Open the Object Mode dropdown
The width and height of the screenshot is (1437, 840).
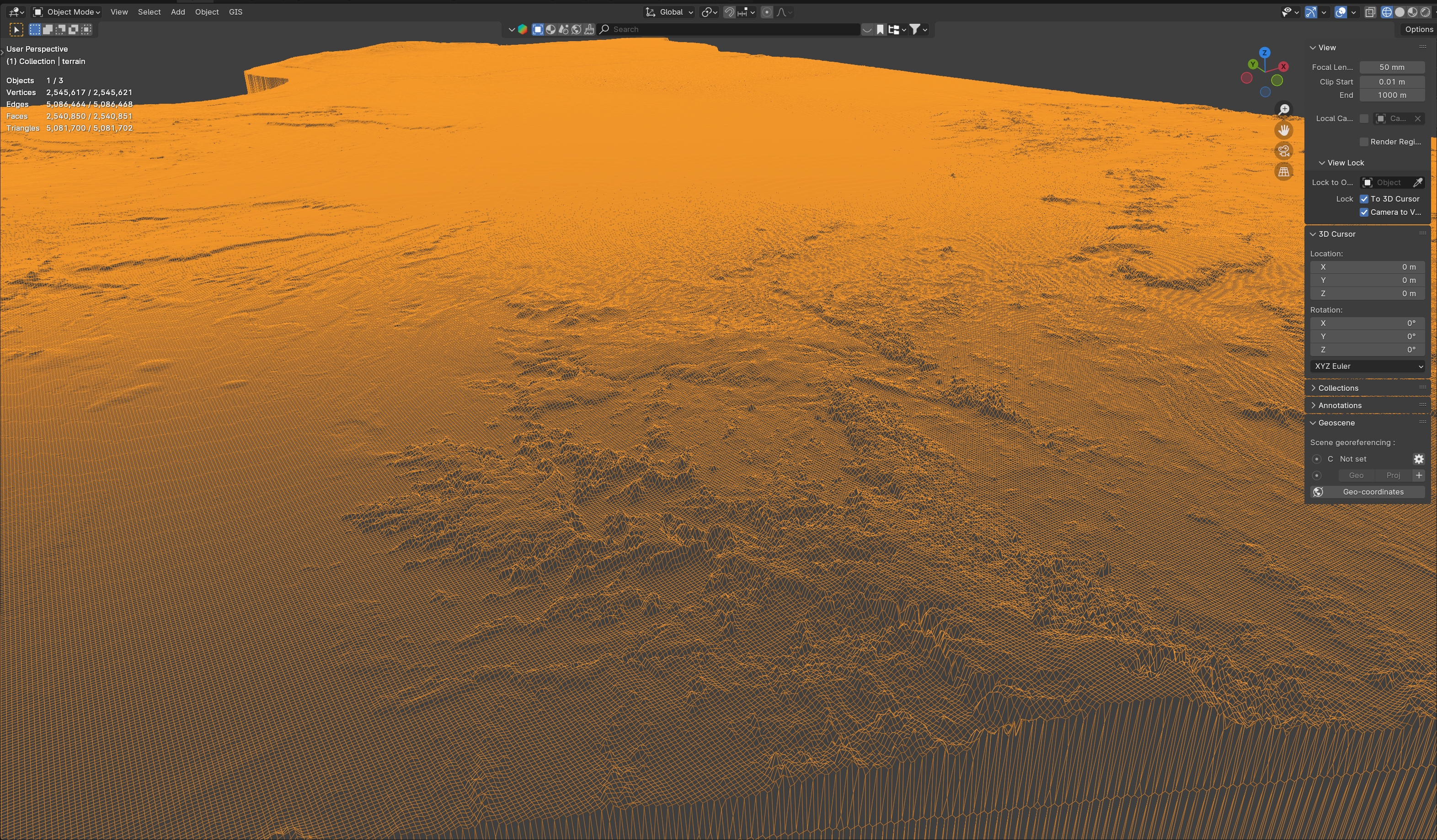click(x=67, y=12)
